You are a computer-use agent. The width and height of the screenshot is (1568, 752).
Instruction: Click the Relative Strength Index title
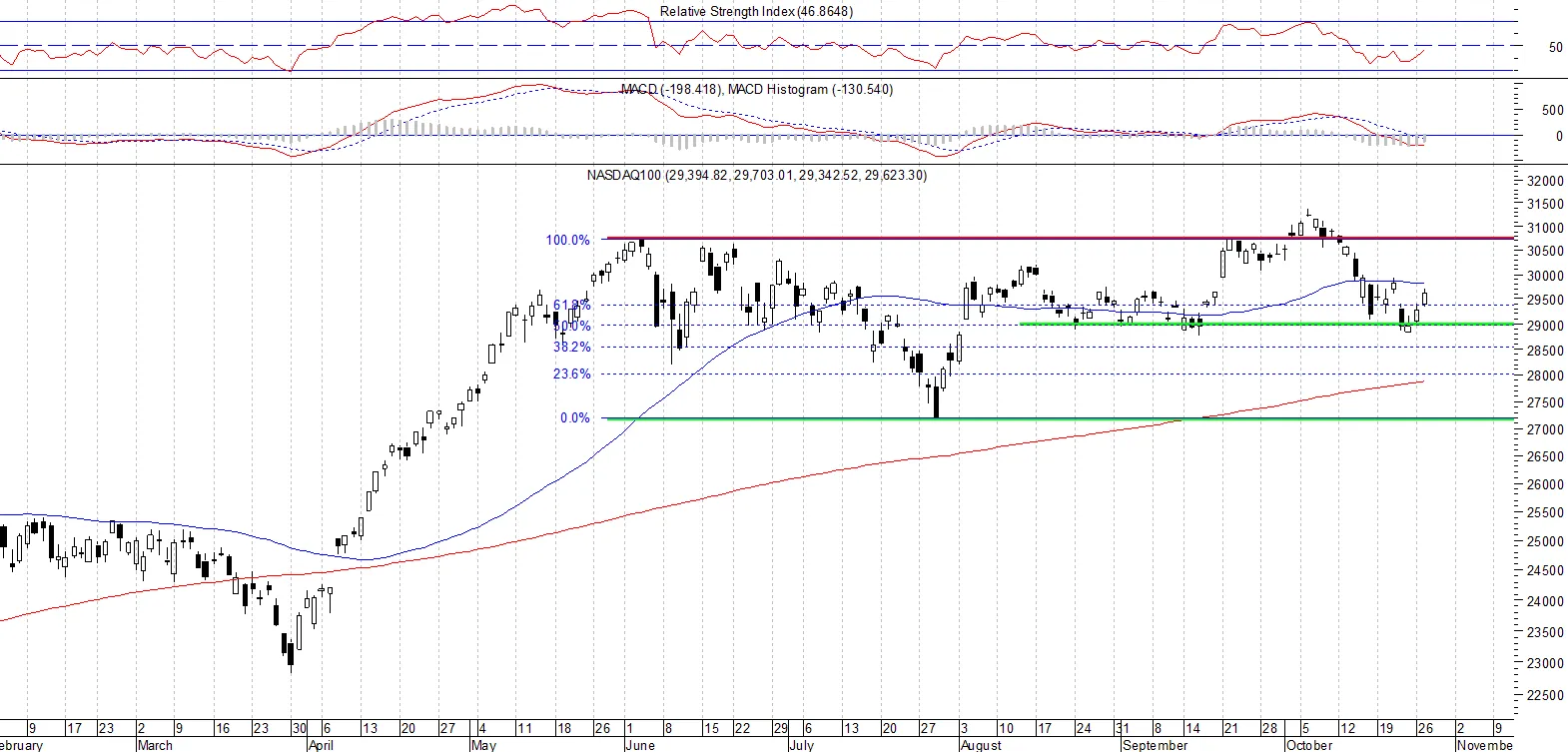(756, 12)
